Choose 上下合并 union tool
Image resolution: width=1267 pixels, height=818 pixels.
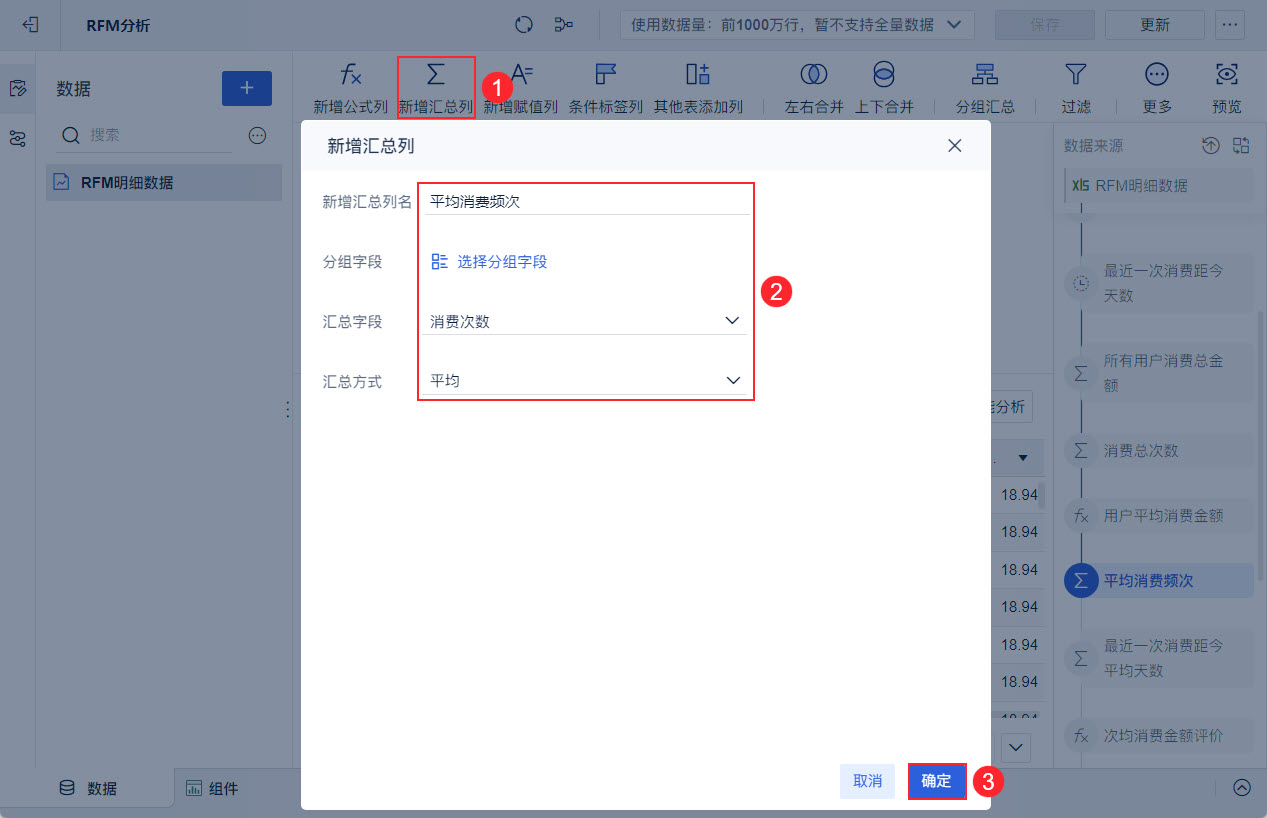[884, 88]
